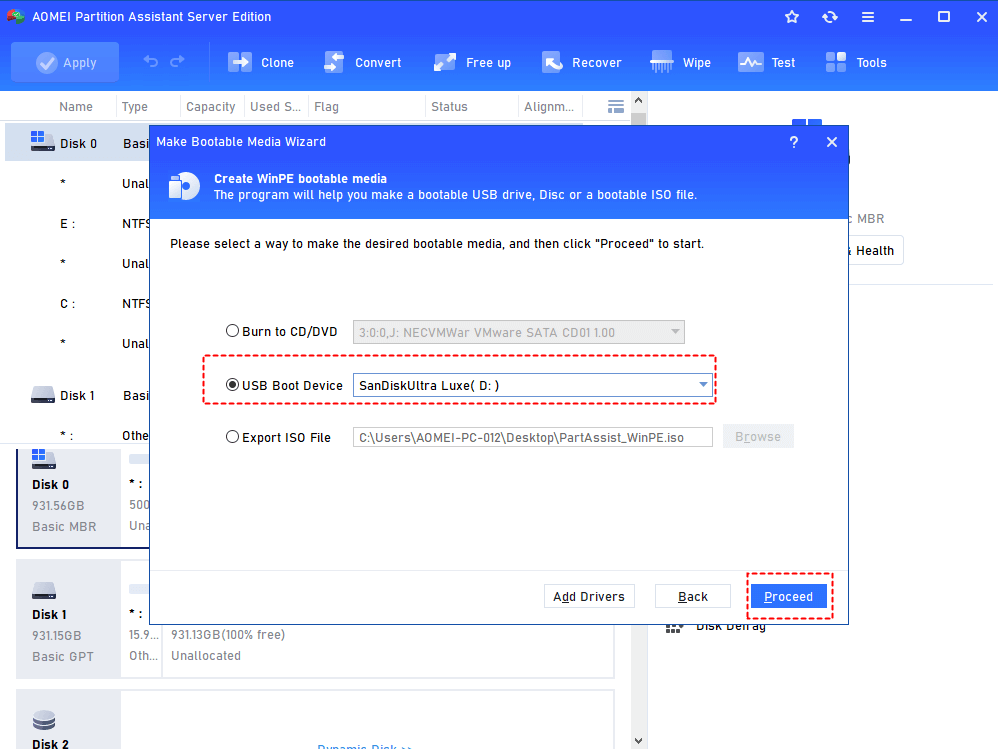Viewport: 998px width, 749px height.
Task: Click the Alignm... column header
Action: coord(549,106)
